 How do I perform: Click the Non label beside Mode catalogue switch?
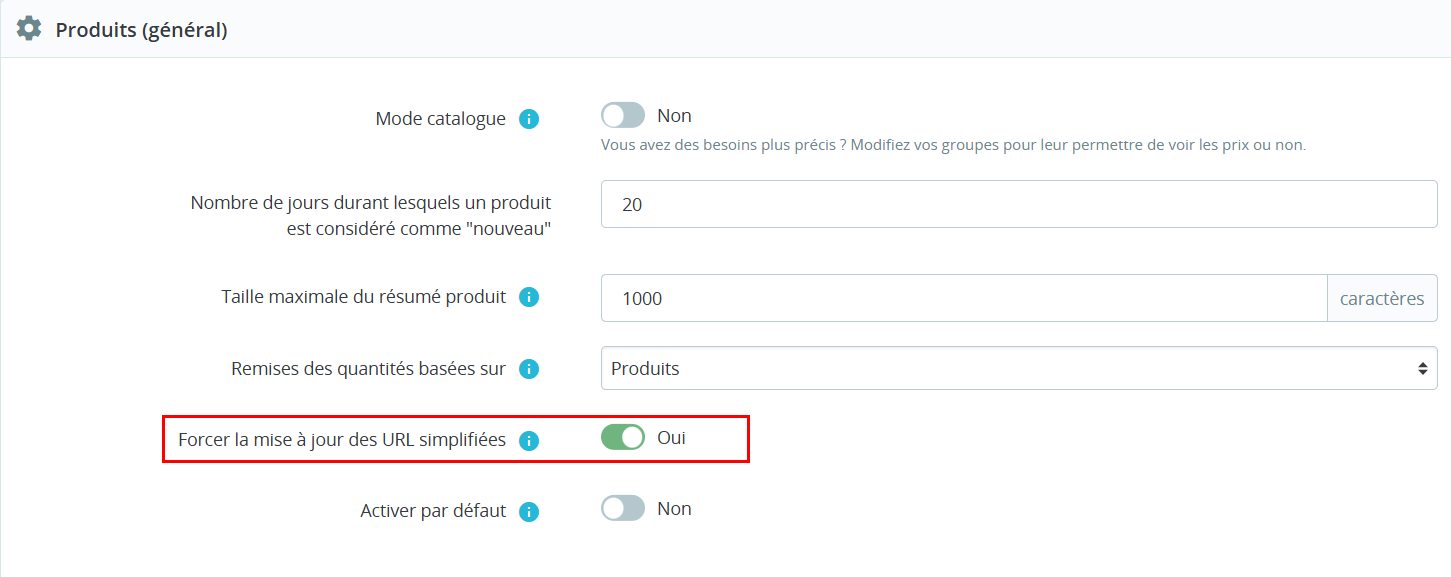[x=674, y=116]
